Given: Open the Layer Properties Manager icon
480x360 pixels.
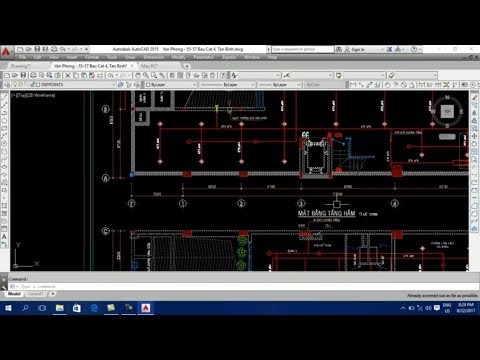Looking at the screenshot, I should pyautogui.click(x=7, y=85).
